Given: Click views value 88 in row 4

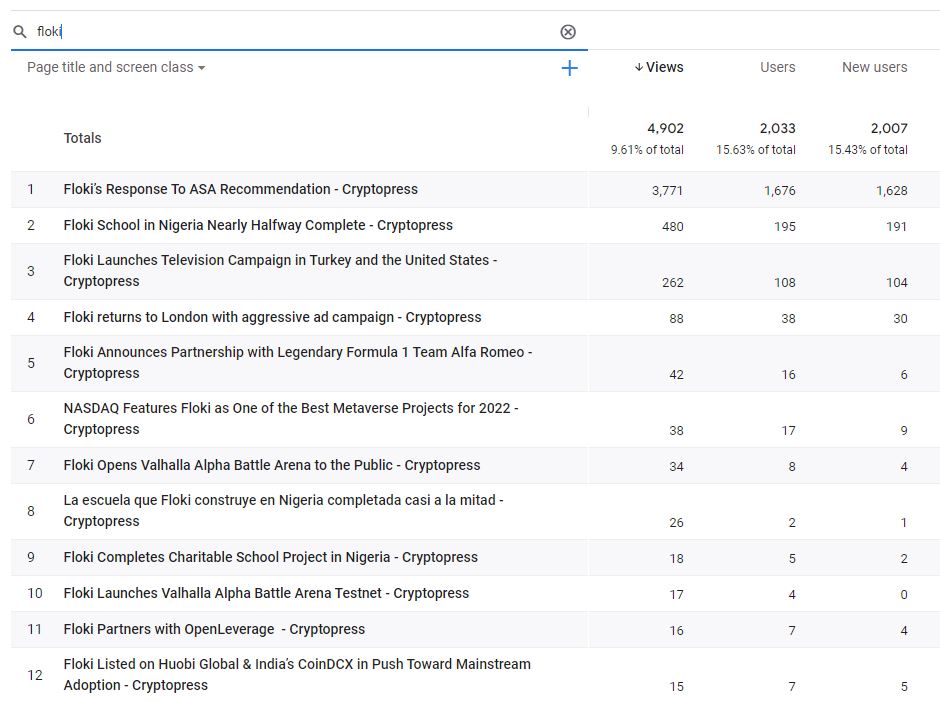Looking at the screenshot, I should (x=676, y=319).
